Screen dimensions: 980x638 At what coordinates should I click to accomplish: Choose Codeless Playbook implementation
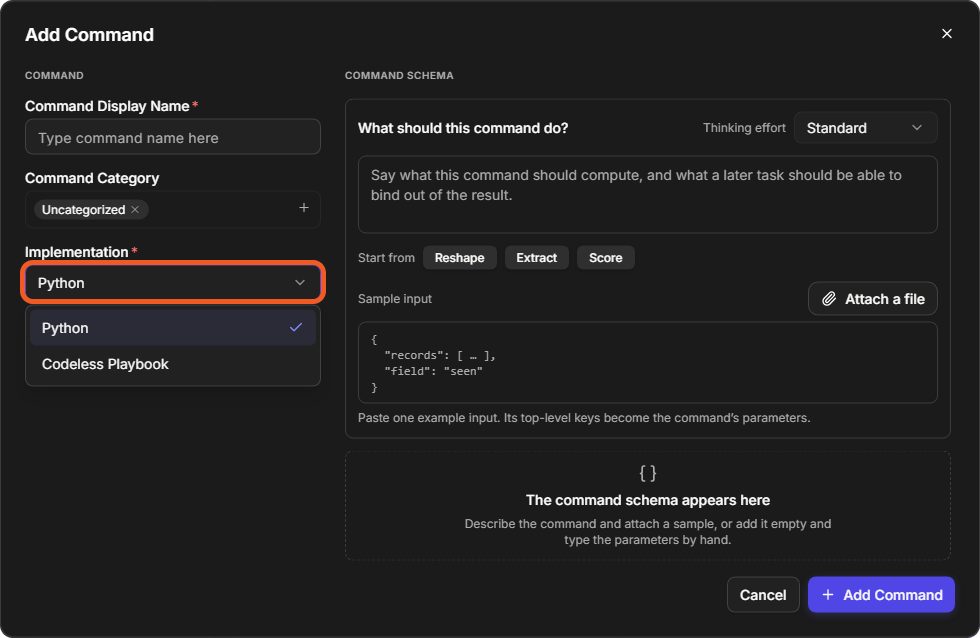(172, 364)
